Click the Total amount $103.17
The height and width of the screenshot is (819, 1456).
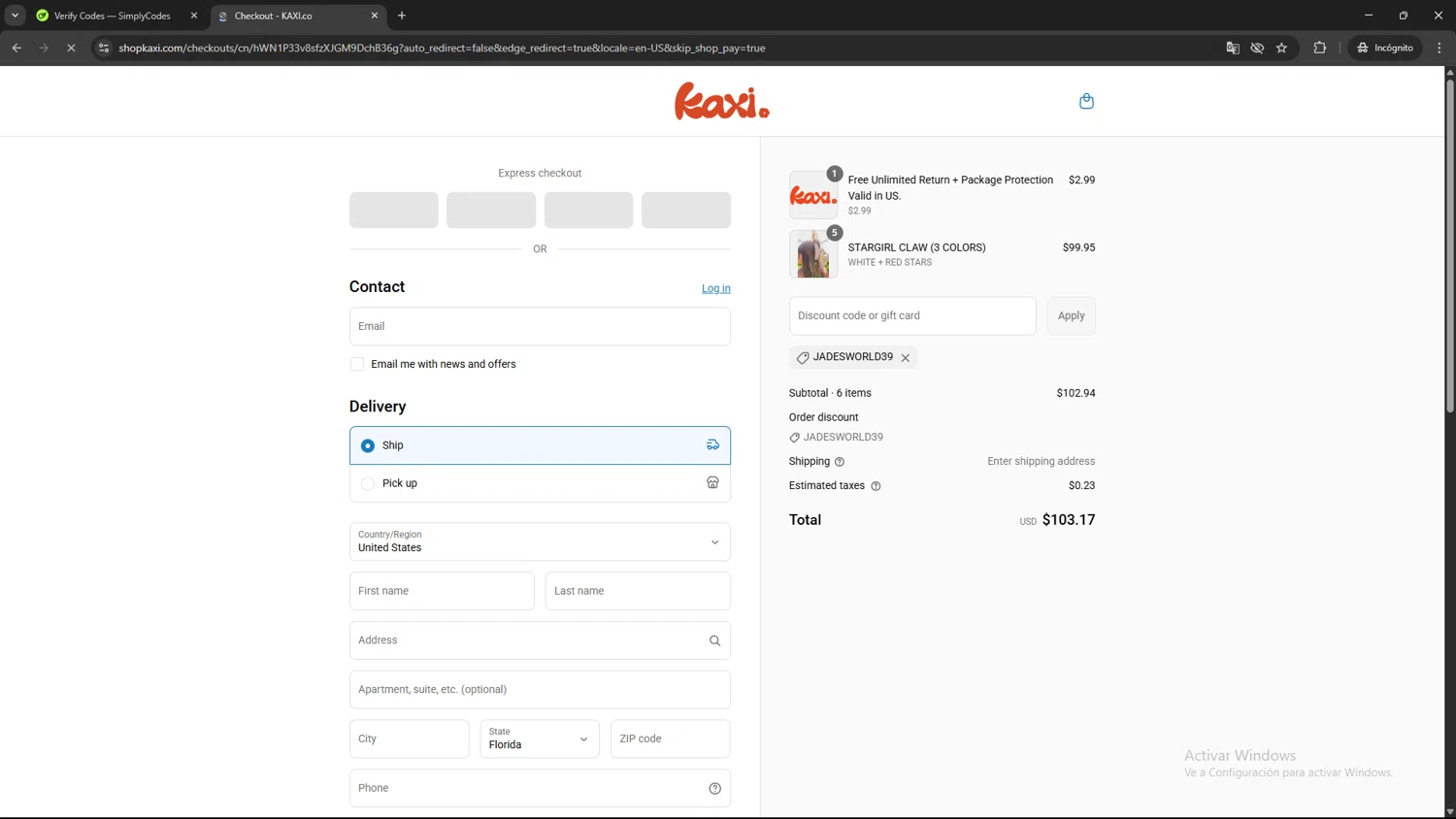pyautogui.click(x=1069, y=520)
